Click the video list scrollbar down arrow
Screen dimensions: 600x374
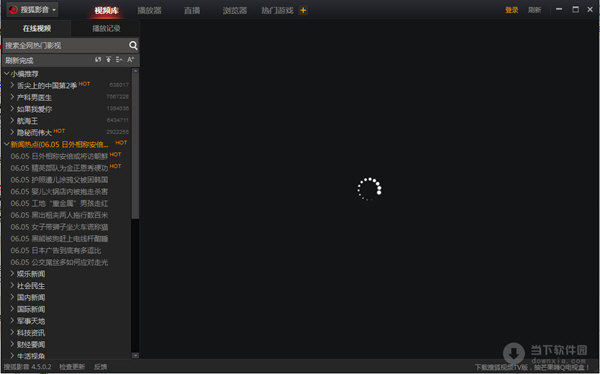(135, 355)
